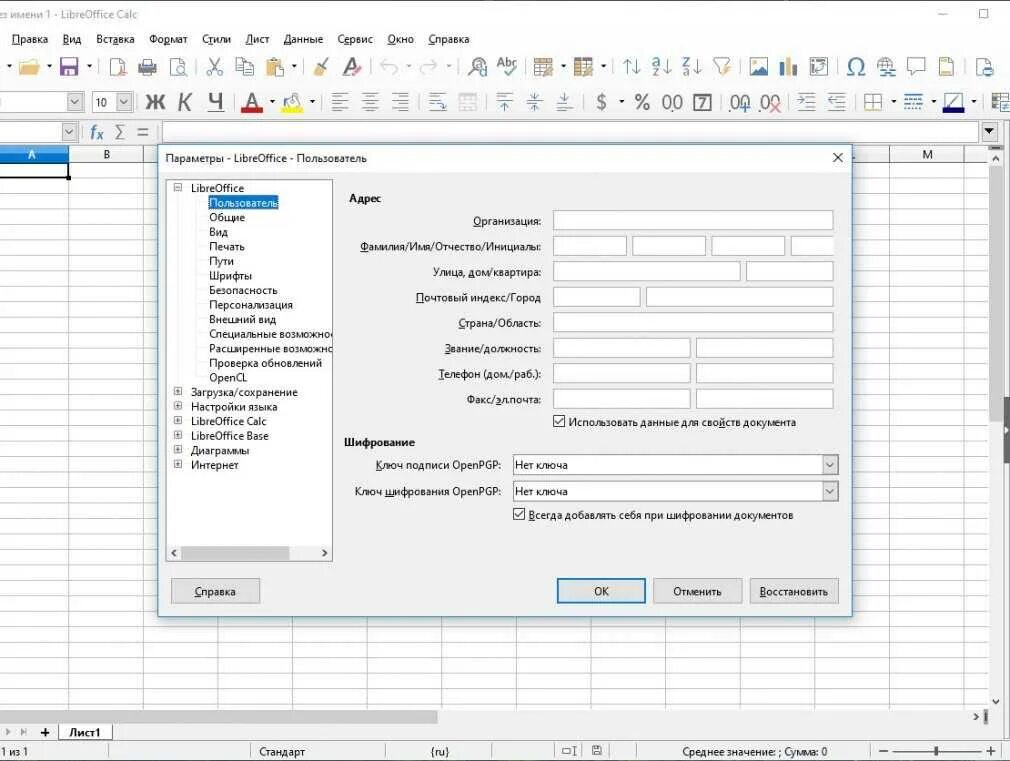The height and width of the screenshot is (761, 1010).
Task: Open font size dropdown arrow
Action: (124, 102)
